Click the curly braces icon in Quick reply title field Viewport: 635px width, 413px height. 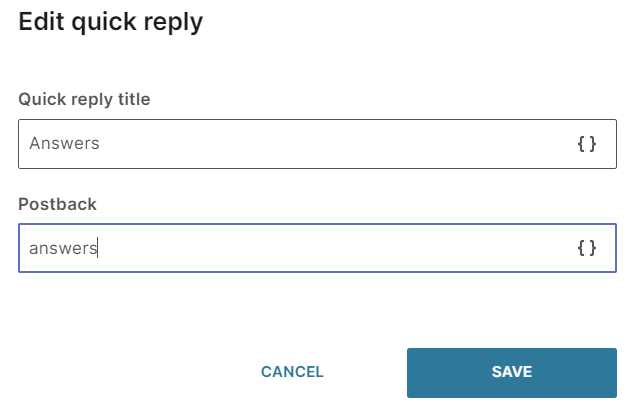point(587,144)
